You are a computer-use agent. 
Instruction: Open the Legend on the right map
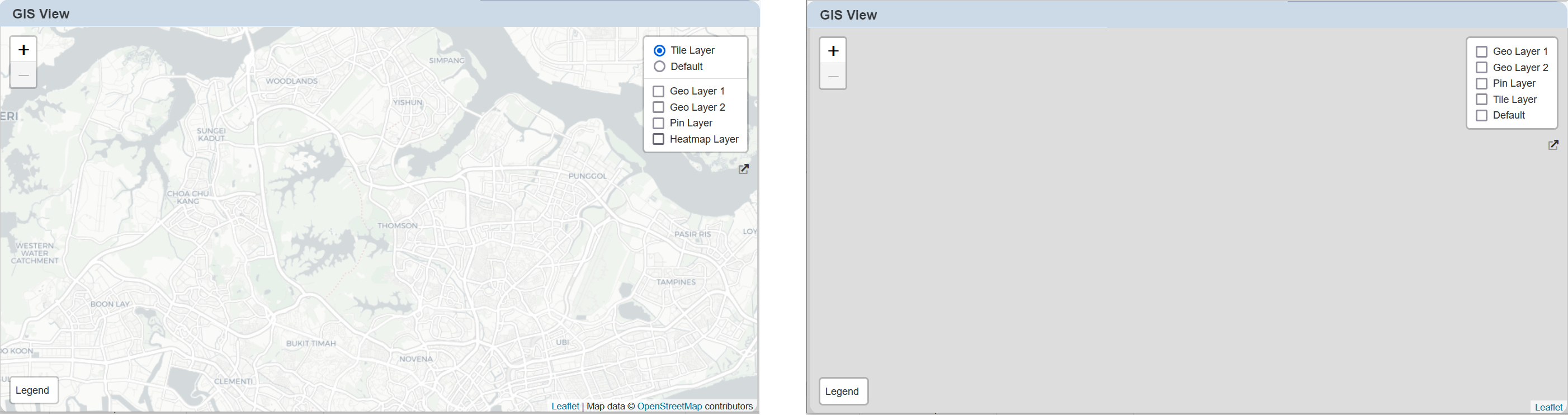click(x=842, y=392)
